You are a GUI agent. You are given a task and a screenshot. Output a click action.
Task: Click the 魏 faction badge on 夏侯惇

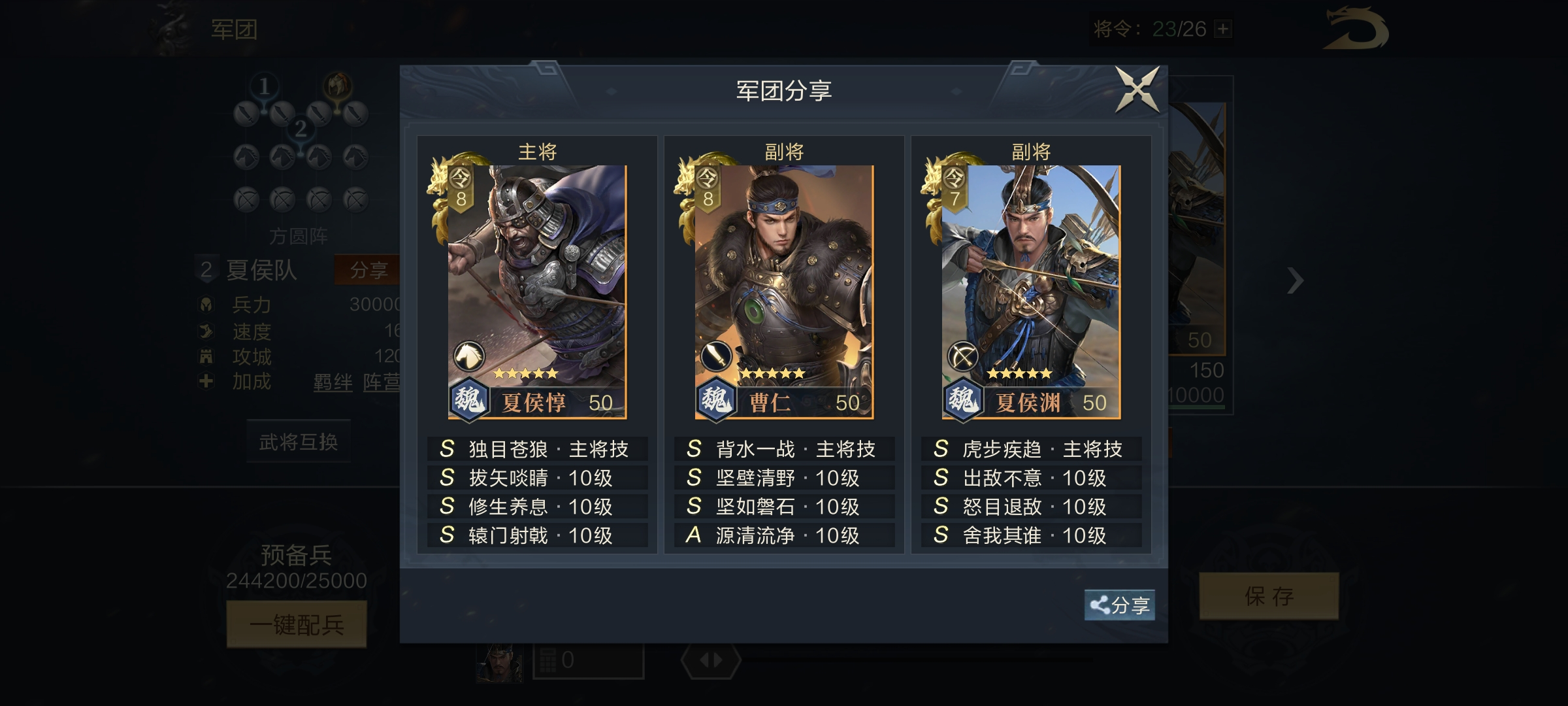coord(468,399)
